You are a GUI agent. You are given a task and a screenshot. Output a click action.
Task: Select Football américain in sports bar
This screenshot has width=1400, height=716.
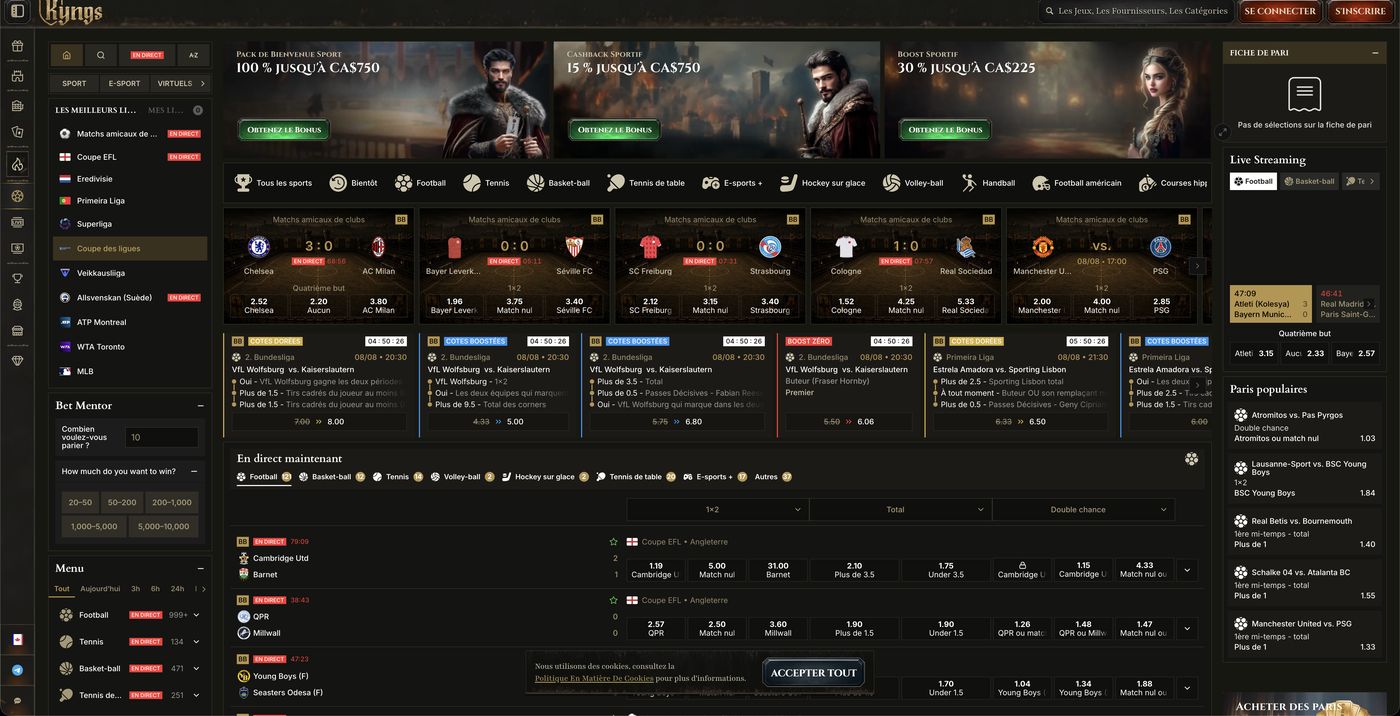1077,183
